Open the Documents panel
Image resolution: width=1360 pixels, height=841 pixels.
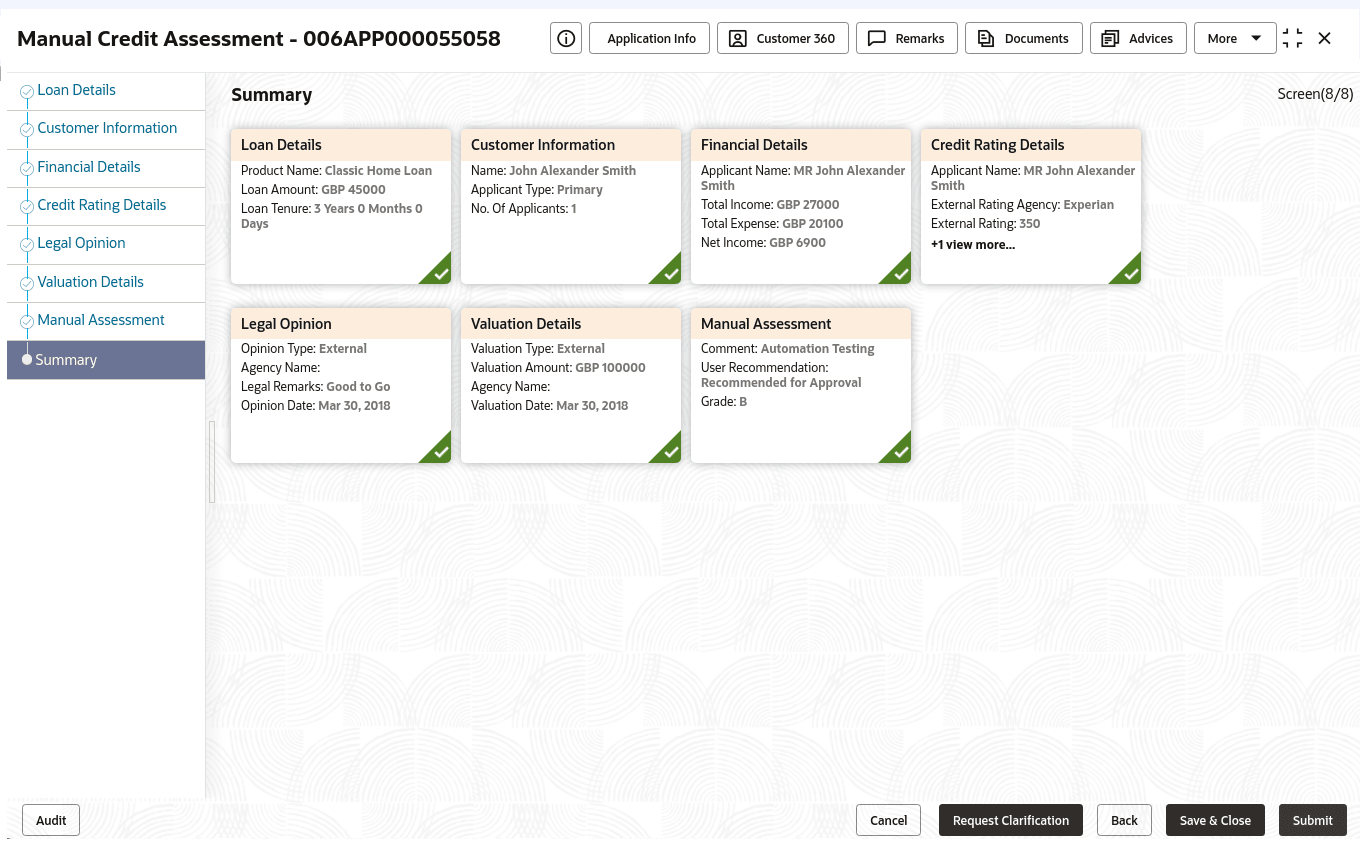[x=1024, y=38]
